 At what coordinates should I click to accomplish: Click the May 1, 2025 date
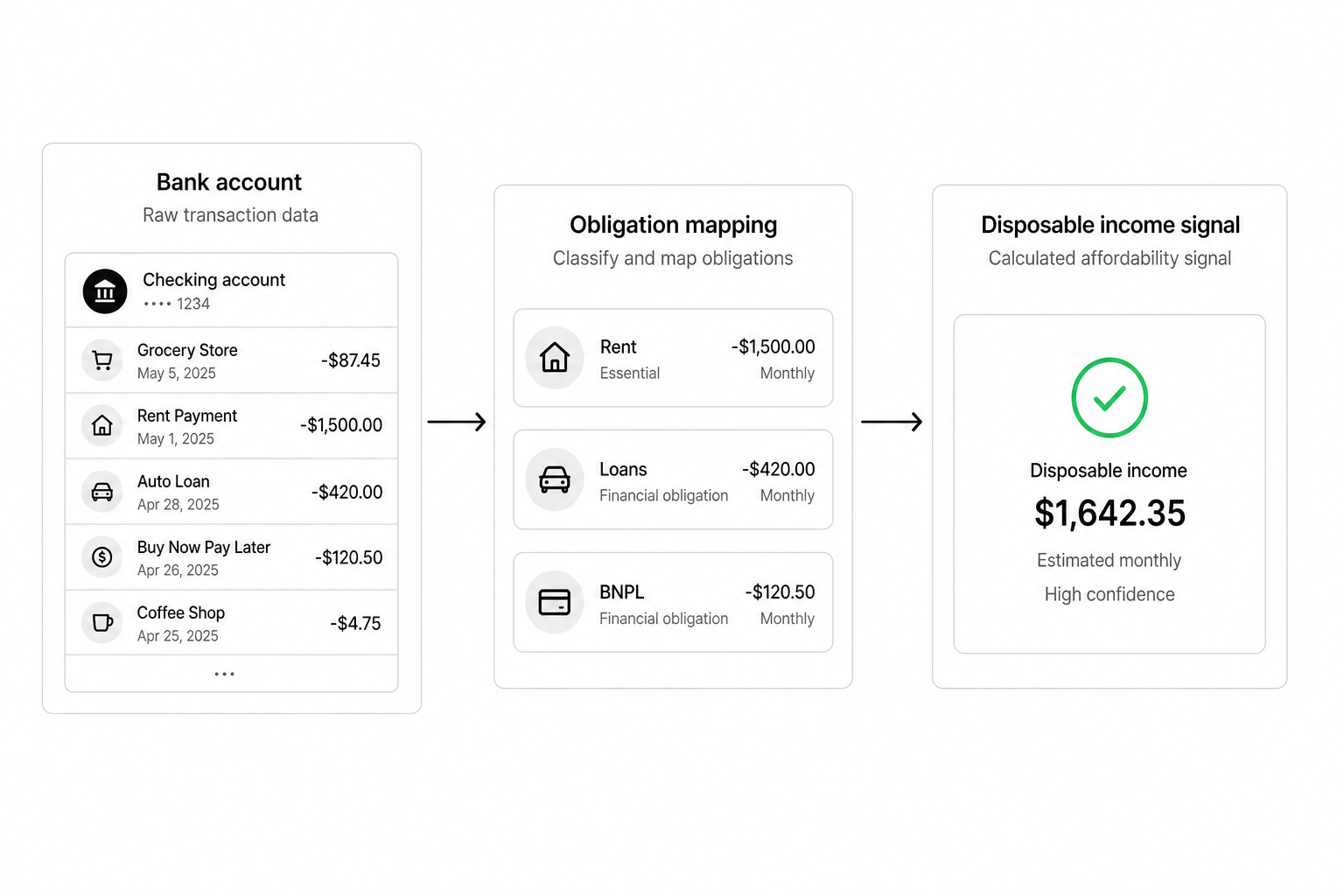coord(176,438)
